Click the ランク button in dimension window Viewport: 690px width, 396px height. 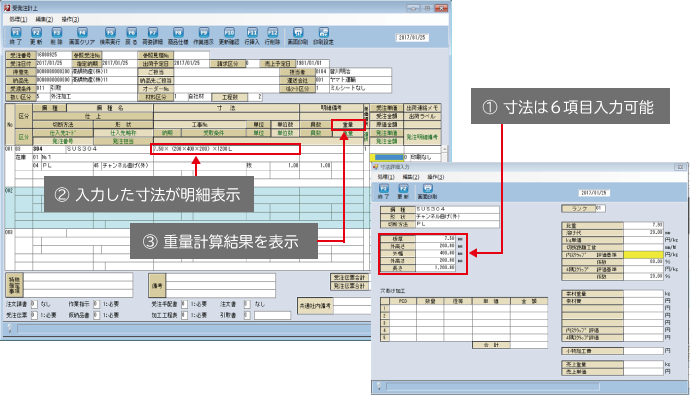tap(578, 209)
